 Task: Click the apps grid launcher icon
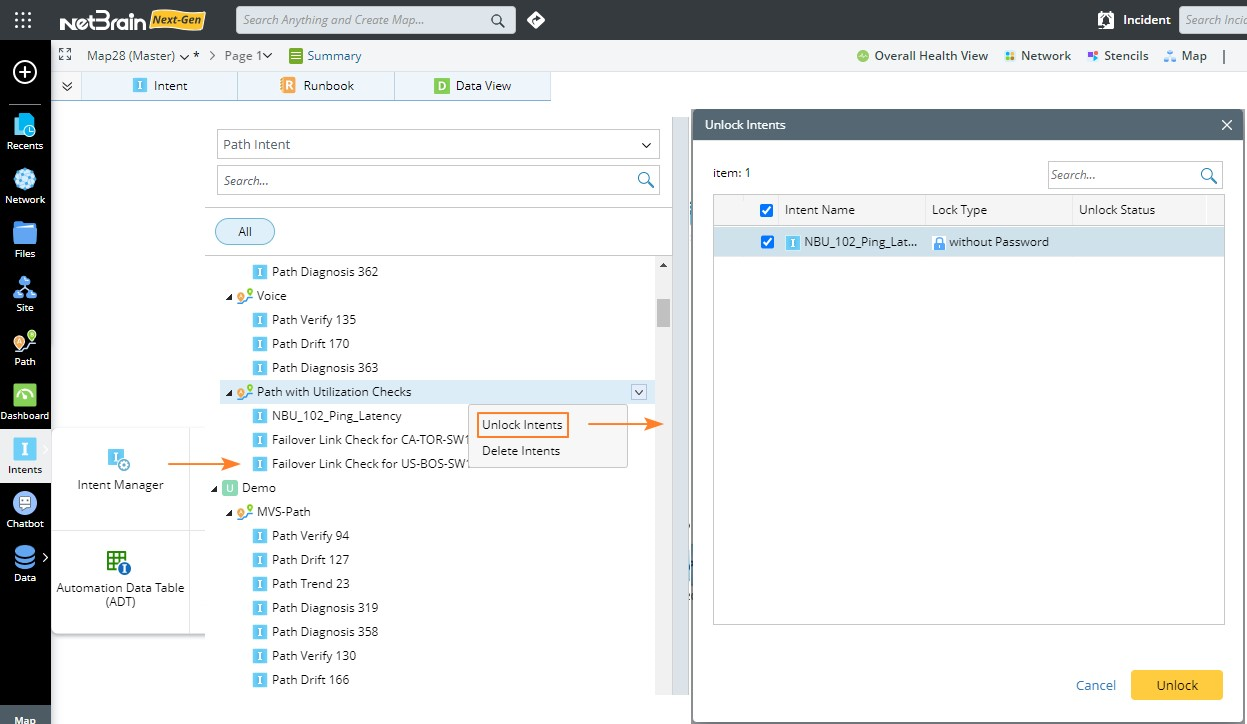tap(23, 20)
